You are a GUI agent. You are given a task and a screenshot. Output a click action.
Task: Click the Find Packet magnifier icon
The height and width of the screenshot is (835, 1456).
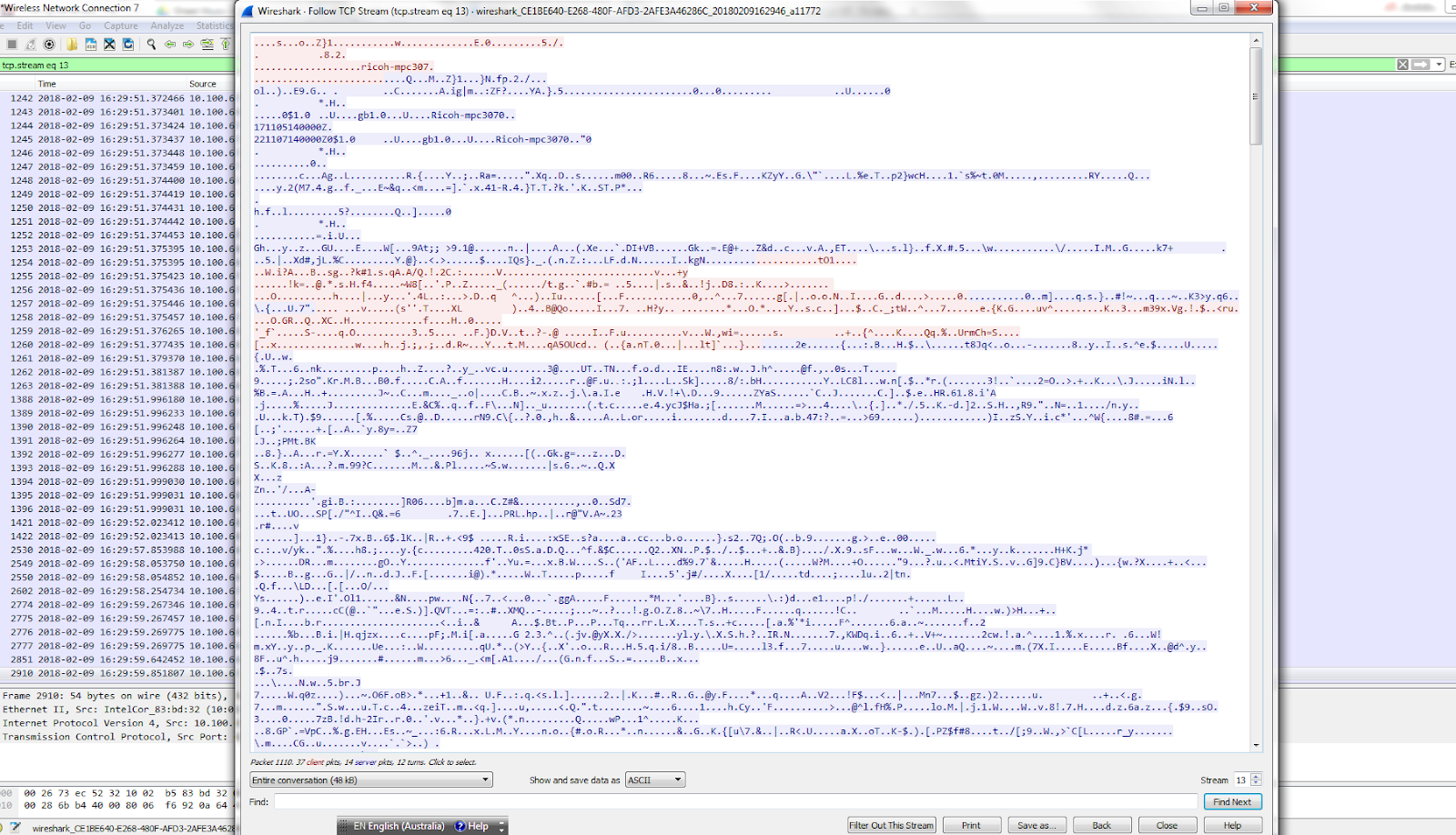[x=151, y=44]
